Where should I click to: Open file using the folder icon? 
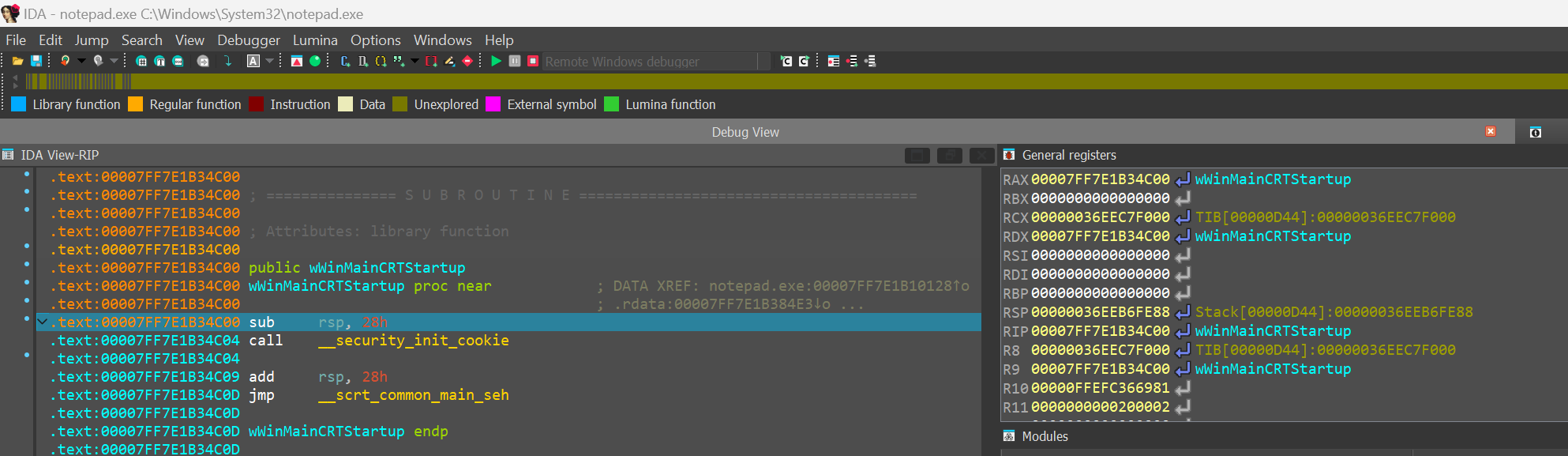coord(17,61)
